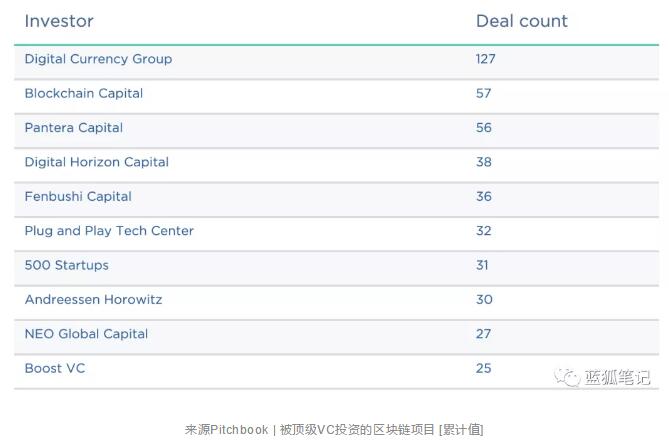
Task: Open the Andreessen Horowitz entry
Action: [x=93, y=300]
